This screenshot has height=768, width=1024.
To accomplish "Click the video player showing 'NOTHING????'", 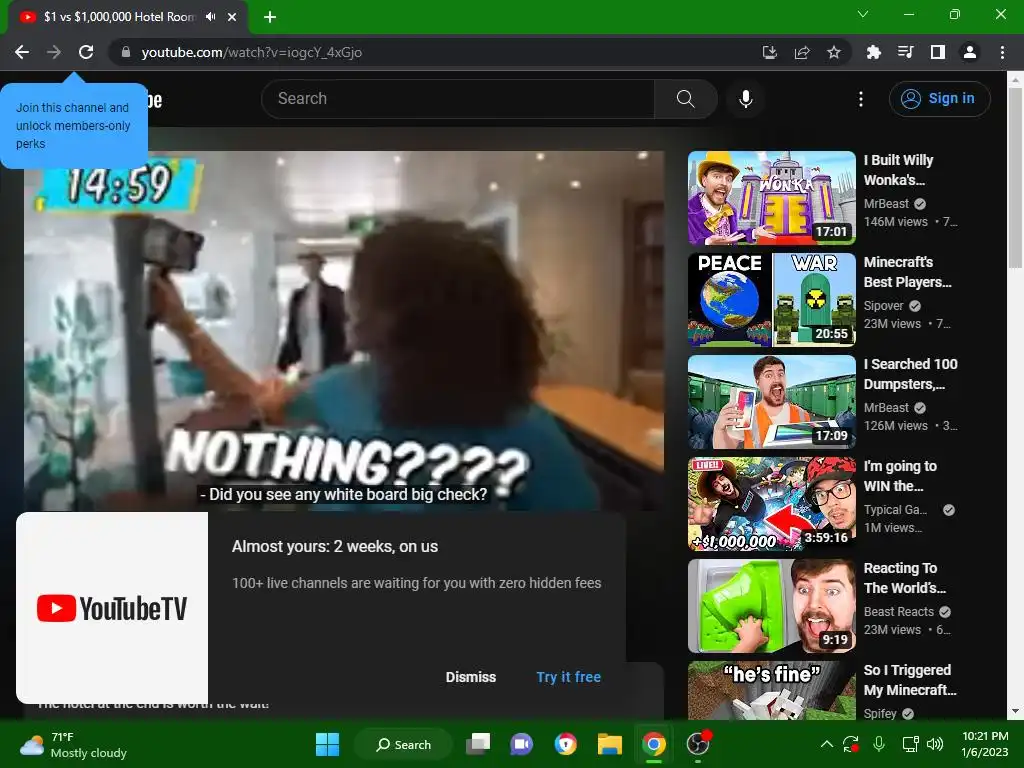I will [x=344, y=330].
